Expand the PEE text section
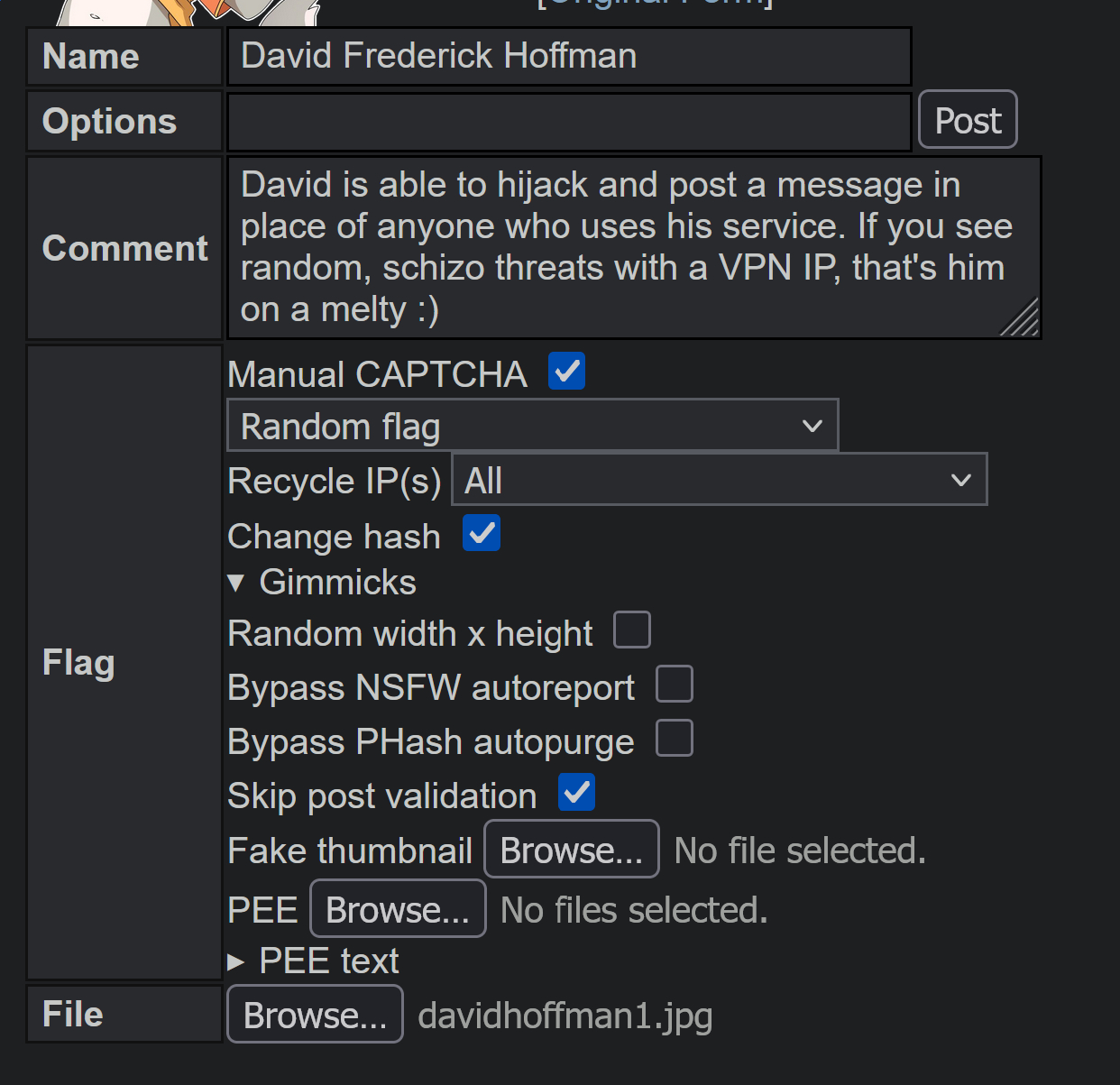Image resolution: width=1120 pixels, height=1085 pixels. (314, 961)
